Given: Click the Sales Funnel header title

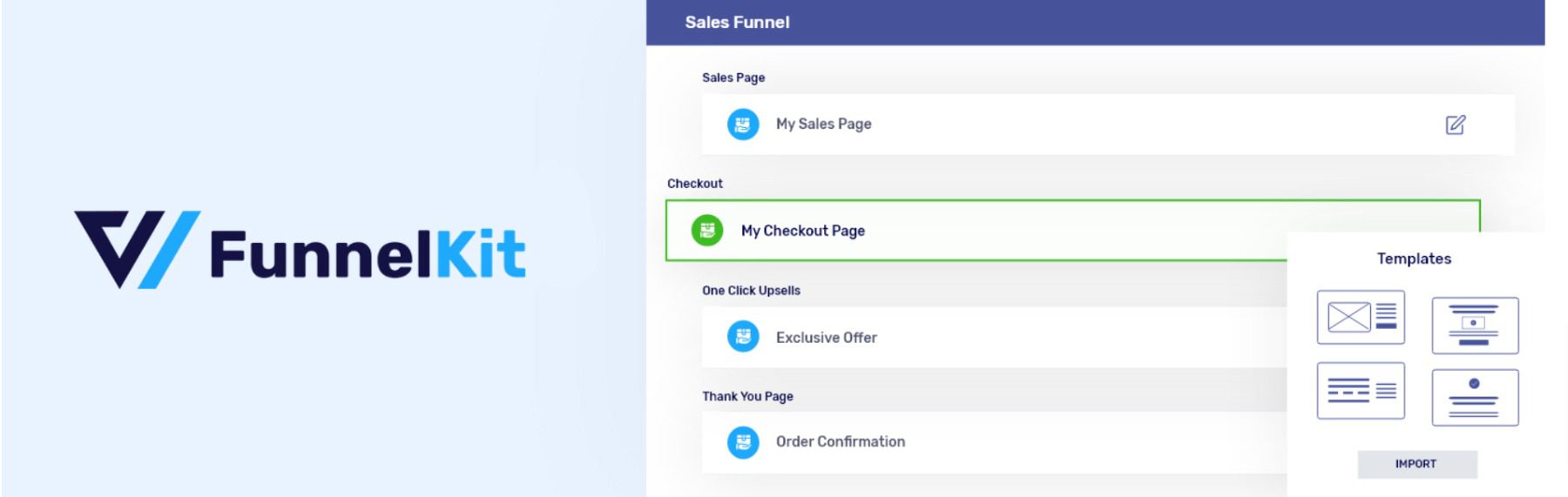Looking at the screenshot, I should click(x=737, y=23).
